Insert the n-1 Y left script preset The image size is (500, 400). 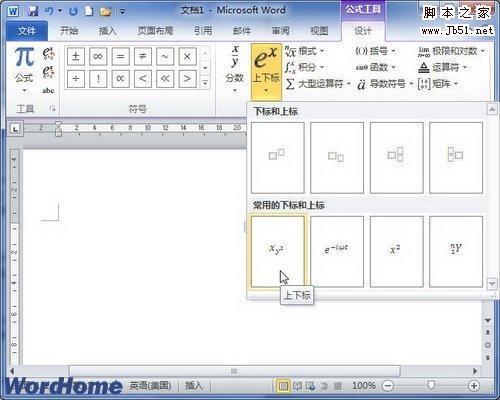tap(456, 251)
